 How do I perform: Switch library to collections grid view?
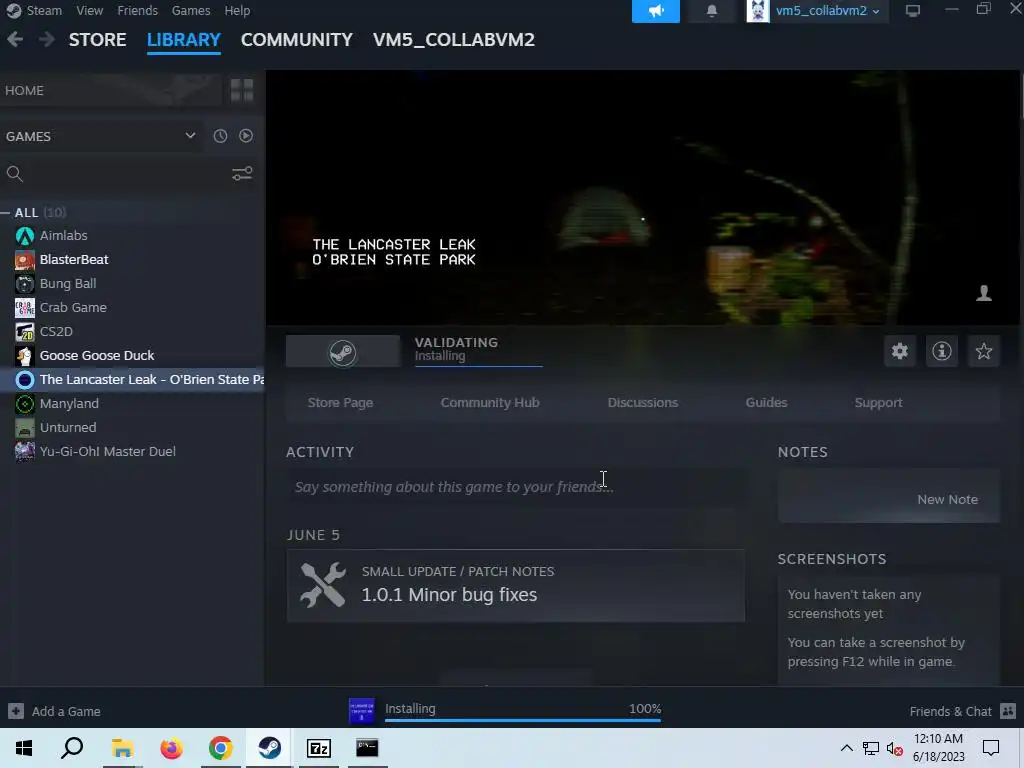242,90
